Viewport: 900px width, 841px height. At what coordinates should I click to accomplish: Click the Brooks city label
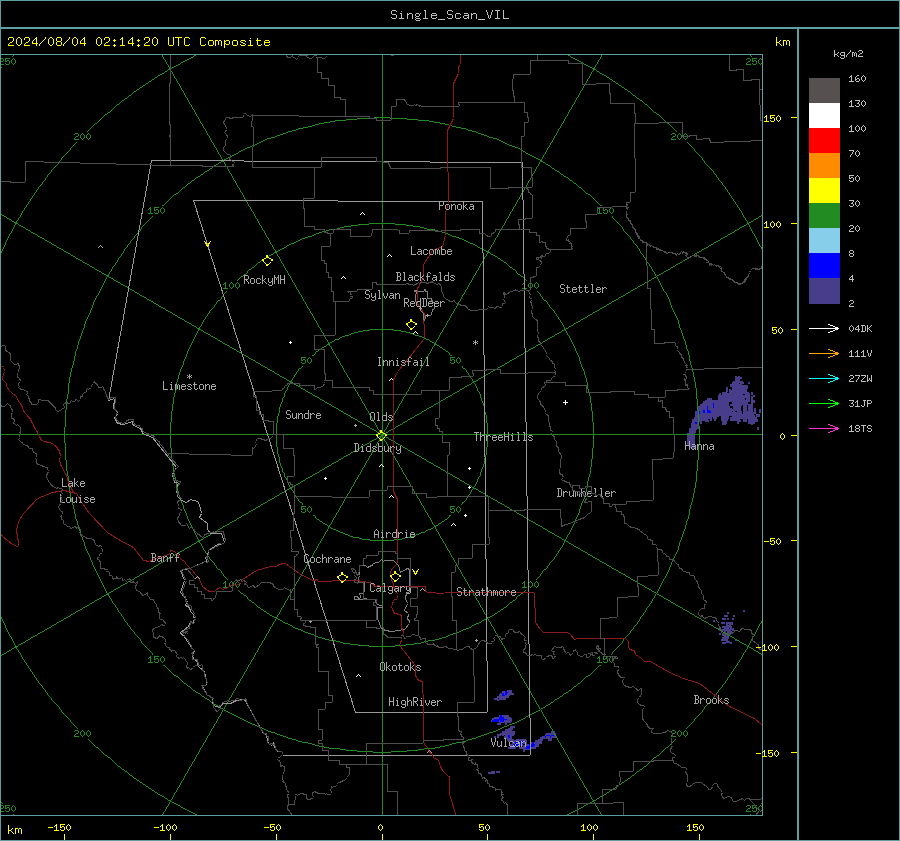click(711, 700)
